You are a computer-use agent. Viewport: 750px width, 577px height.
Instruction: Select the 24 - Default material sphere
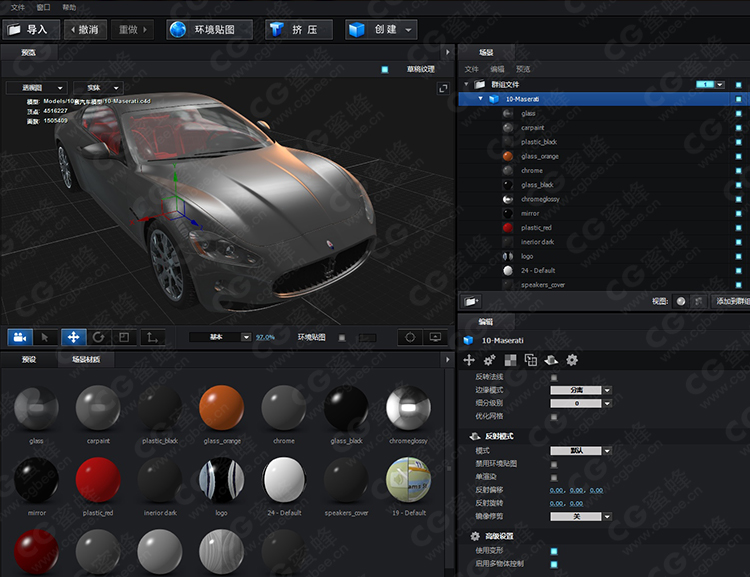click(x=284, y=480)
